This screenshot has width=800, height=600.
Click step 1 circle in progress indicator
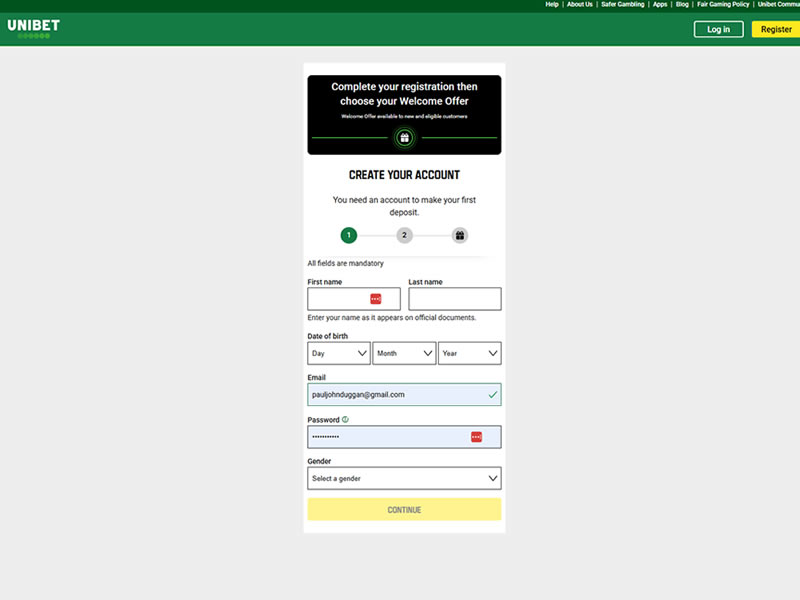[348, 236]
